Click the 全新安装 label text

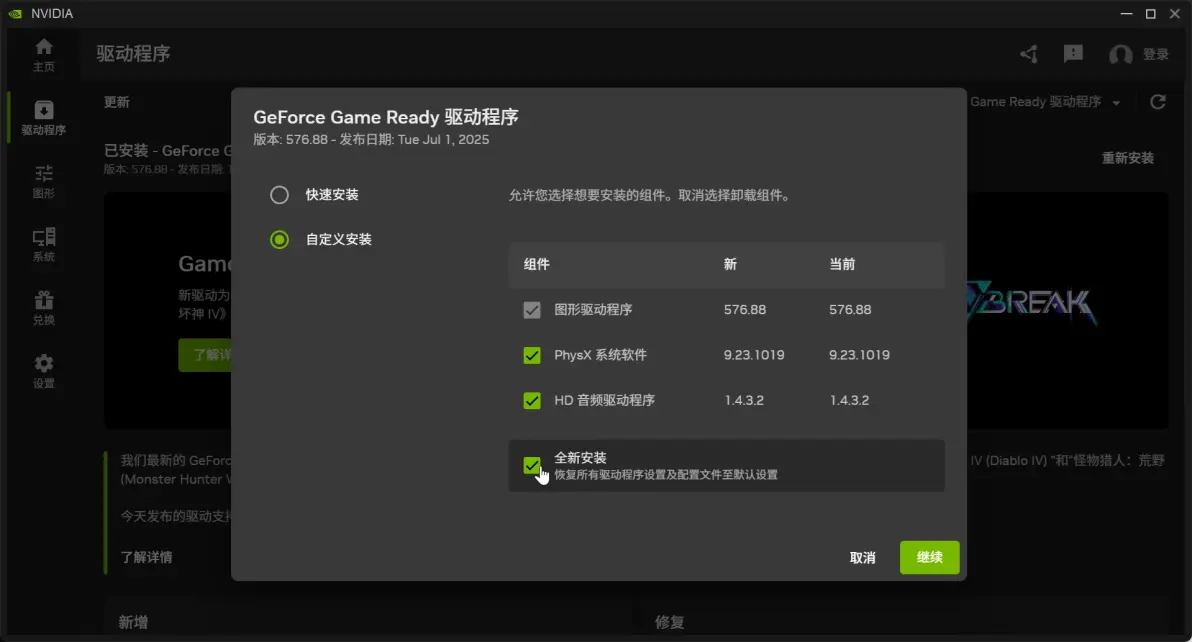click(580, 458)
